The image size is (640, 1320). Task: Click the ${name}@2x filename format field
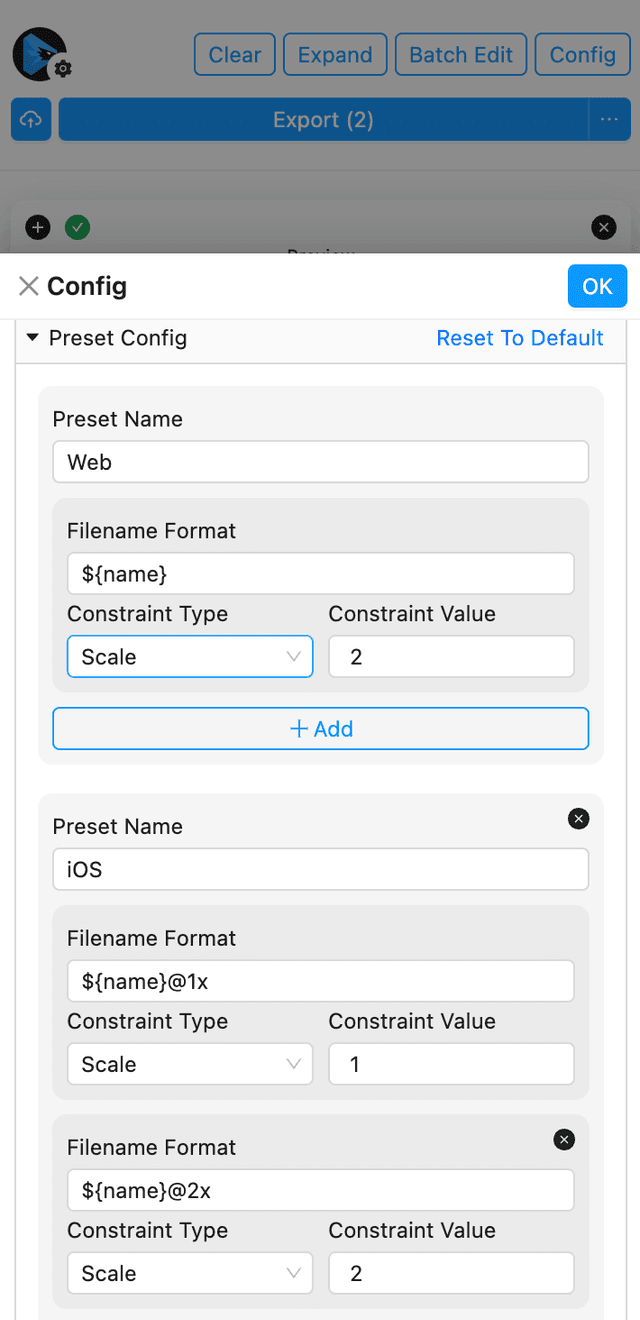(x=321, y=1190)
